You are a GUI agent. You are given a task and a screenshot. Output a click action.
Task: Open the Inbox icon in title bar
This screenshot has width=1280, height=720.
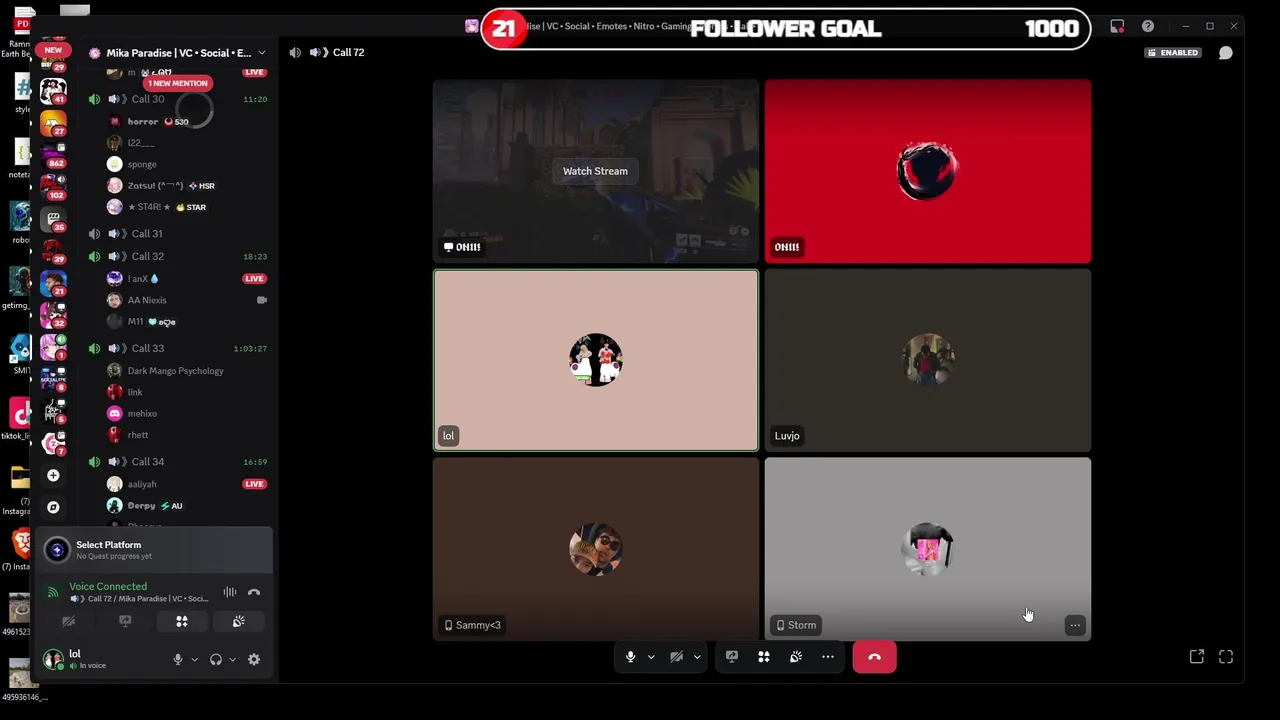pos(1117,26)
